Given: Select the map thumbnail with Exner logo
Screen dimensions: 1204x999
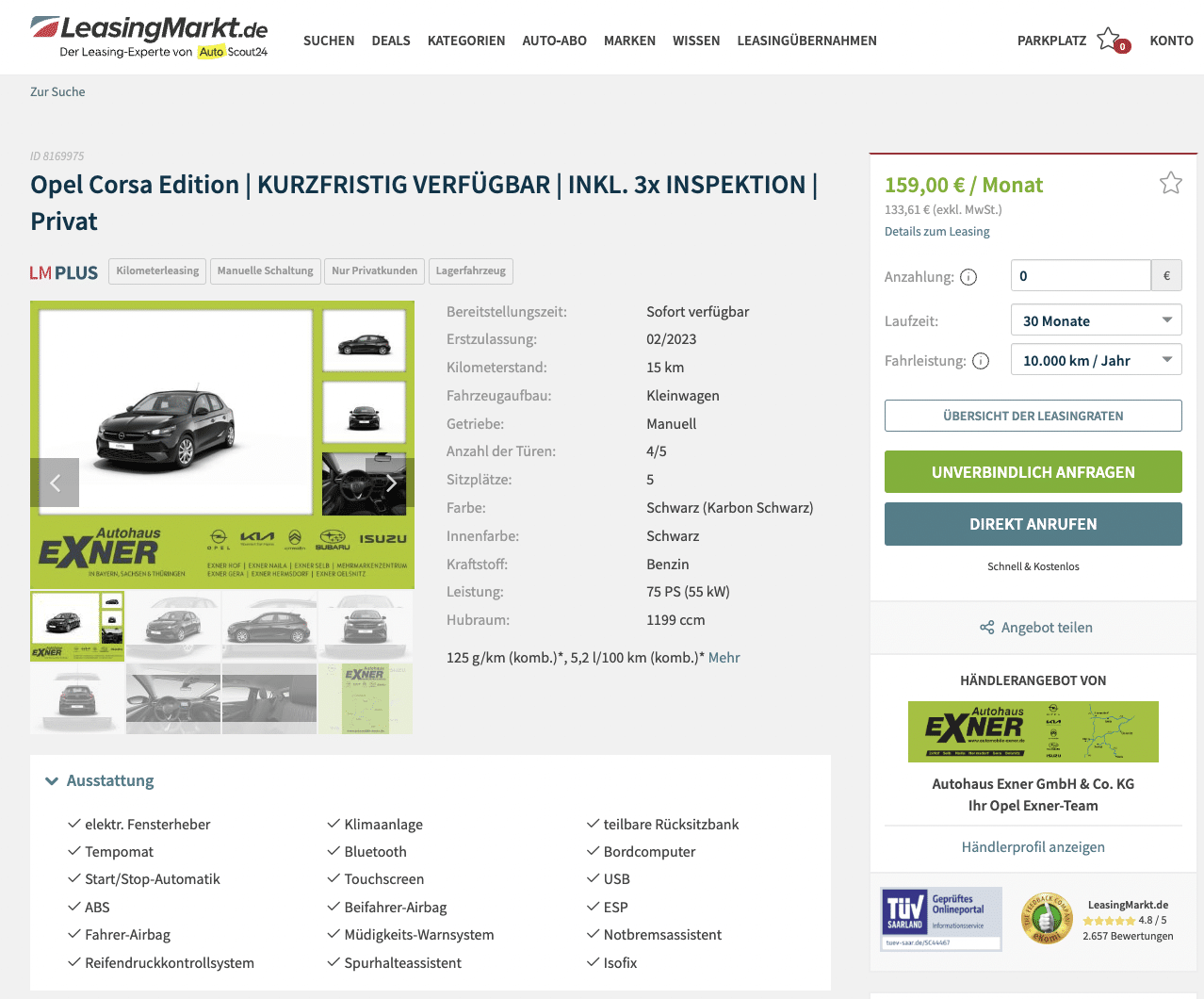Looking at the screenshot, I should point(366,698).
